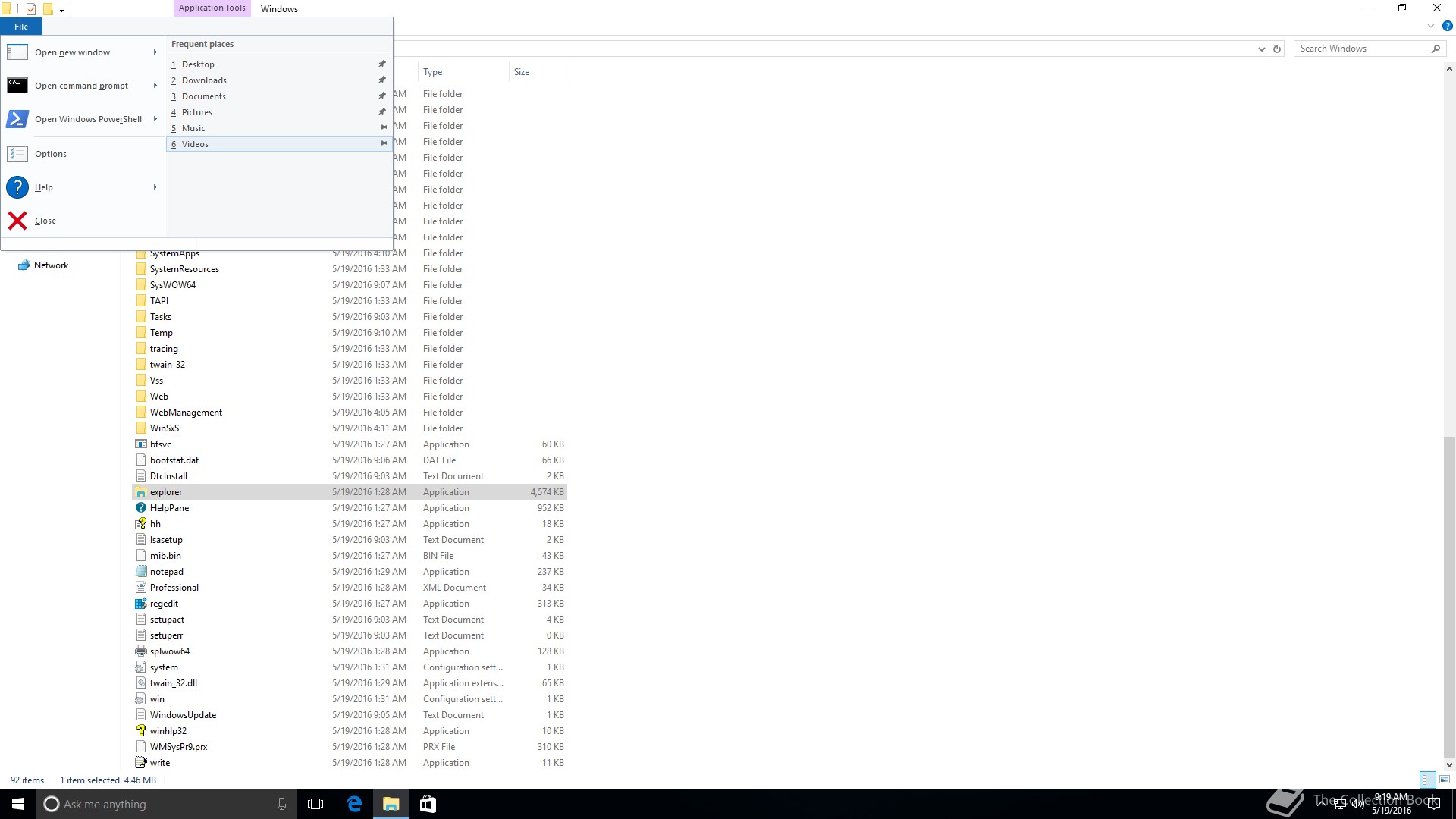
Task: Open the Store app from the taskbar
Action: point(428,804)
